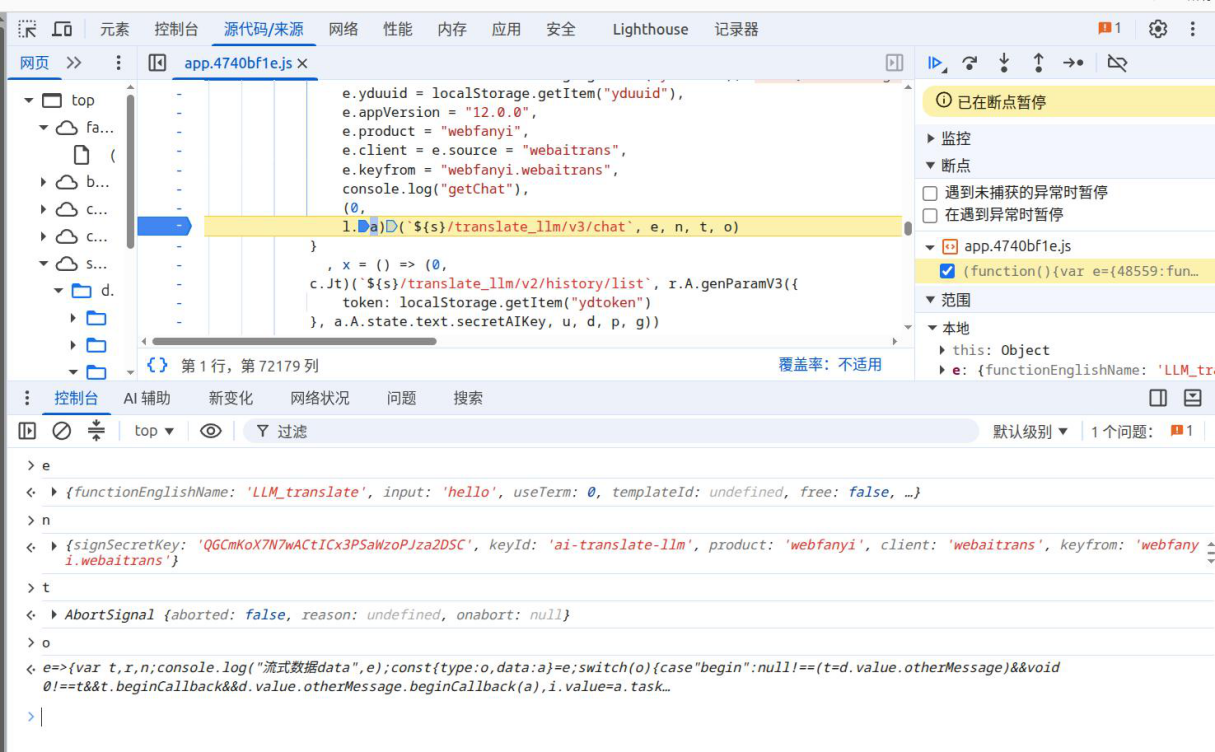
Task: Open the Security (安全) tab
Action: tap(561, 29)
